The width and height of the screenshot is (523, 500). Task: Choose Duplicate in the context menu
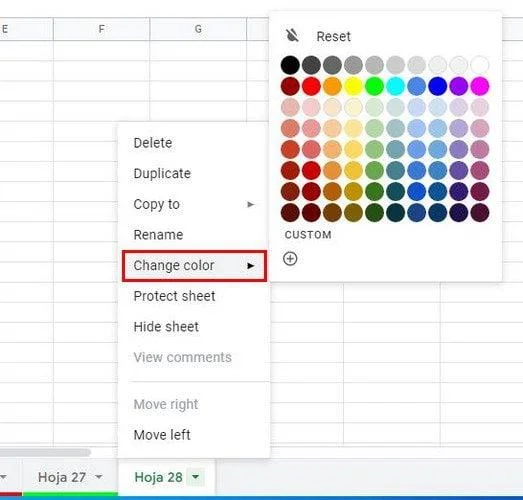click(162, 173)
